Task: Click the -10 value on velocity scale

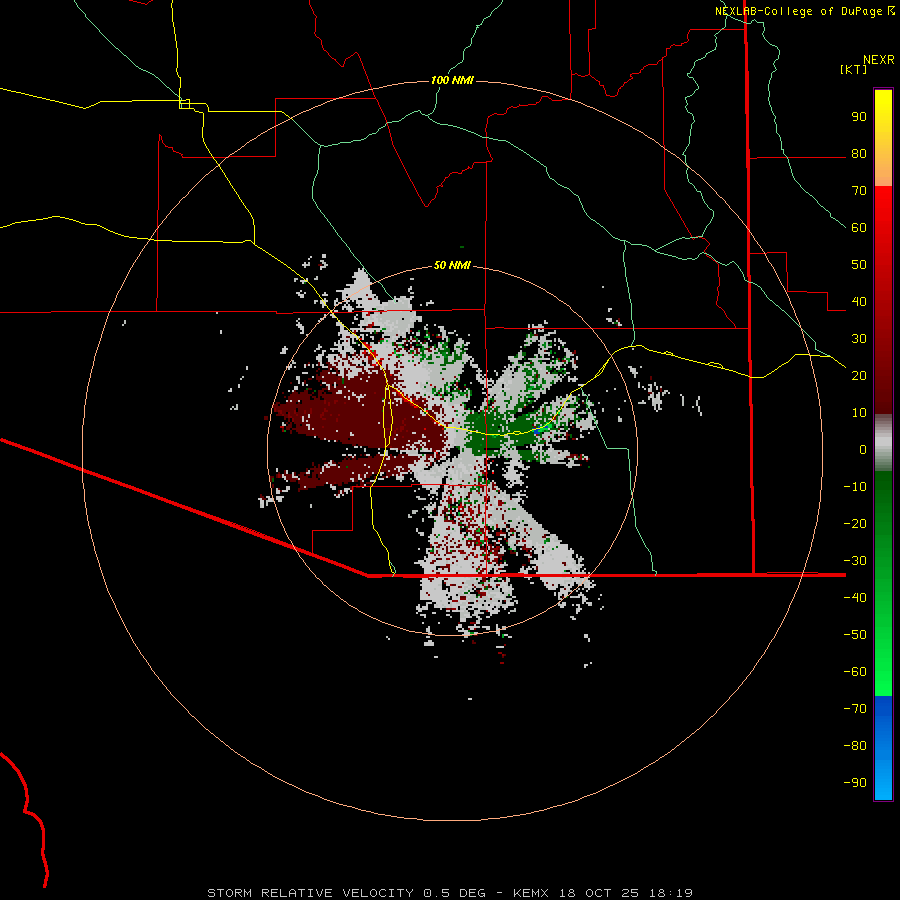Action: 855,487
